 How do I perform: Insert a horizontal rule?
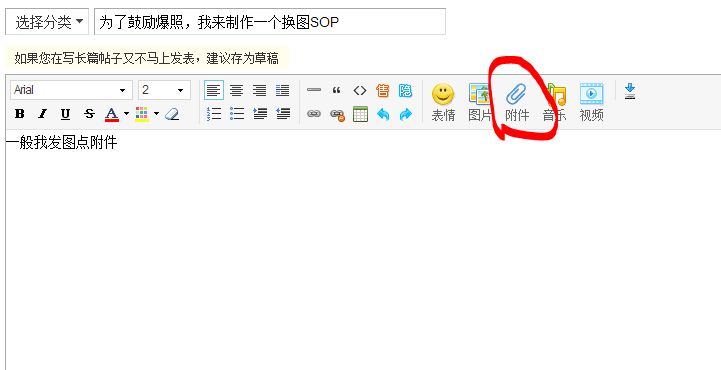314,90
